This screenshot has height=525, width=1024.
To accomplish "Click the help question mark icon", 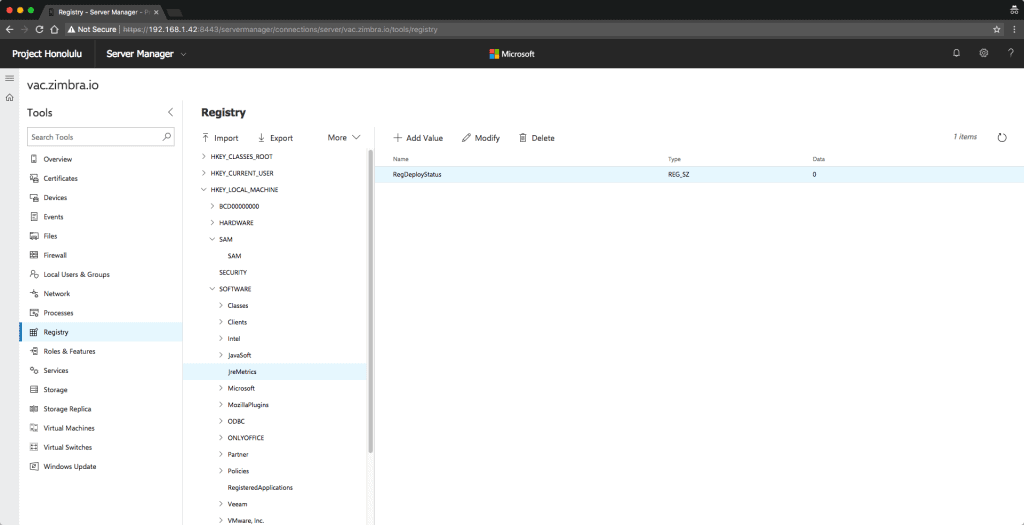I will click(x=1010, y=54).
